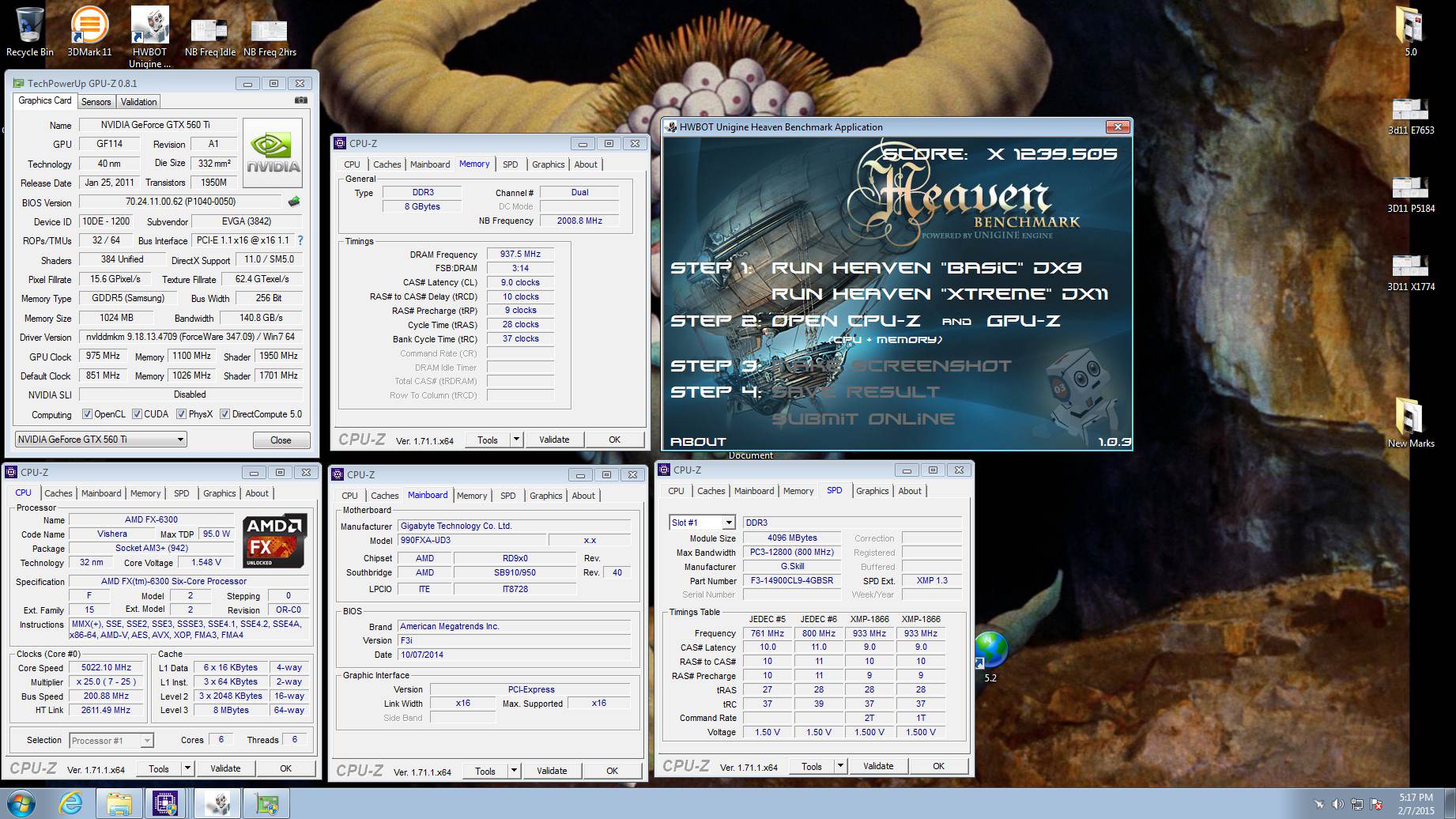Screen dimensions: 1456x819
Task: Click the GPU-Z screenshot camera icon
Action: coord(300,100)
